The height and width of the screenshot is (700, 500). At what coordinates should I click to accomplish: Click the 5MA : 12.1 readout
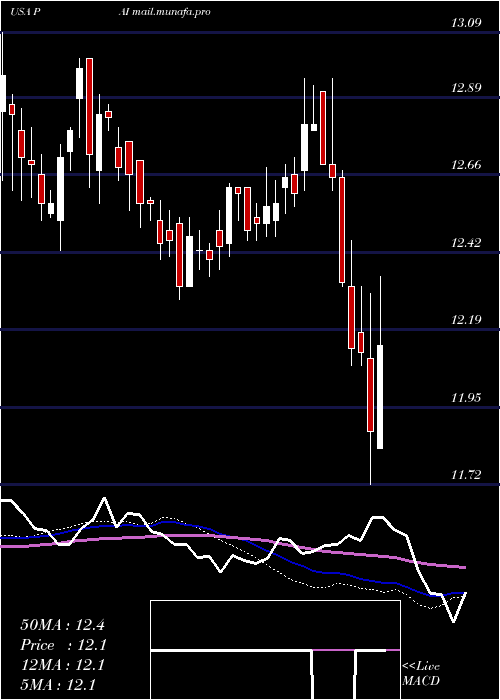(x=58, y=685)
